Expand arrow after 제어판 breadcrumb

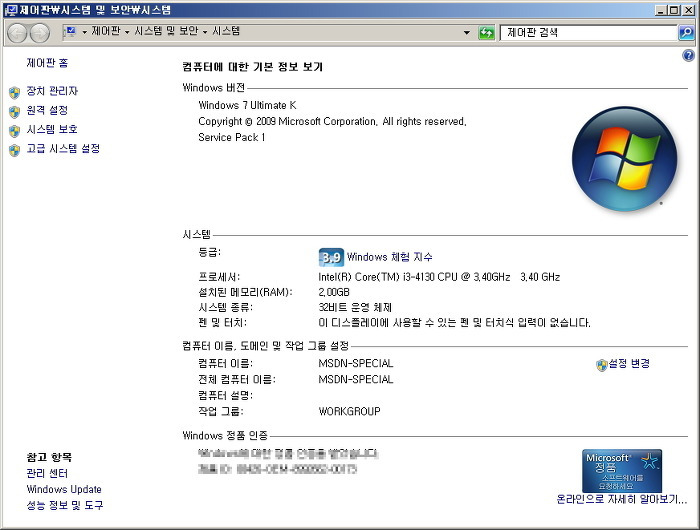coord(127,32)
